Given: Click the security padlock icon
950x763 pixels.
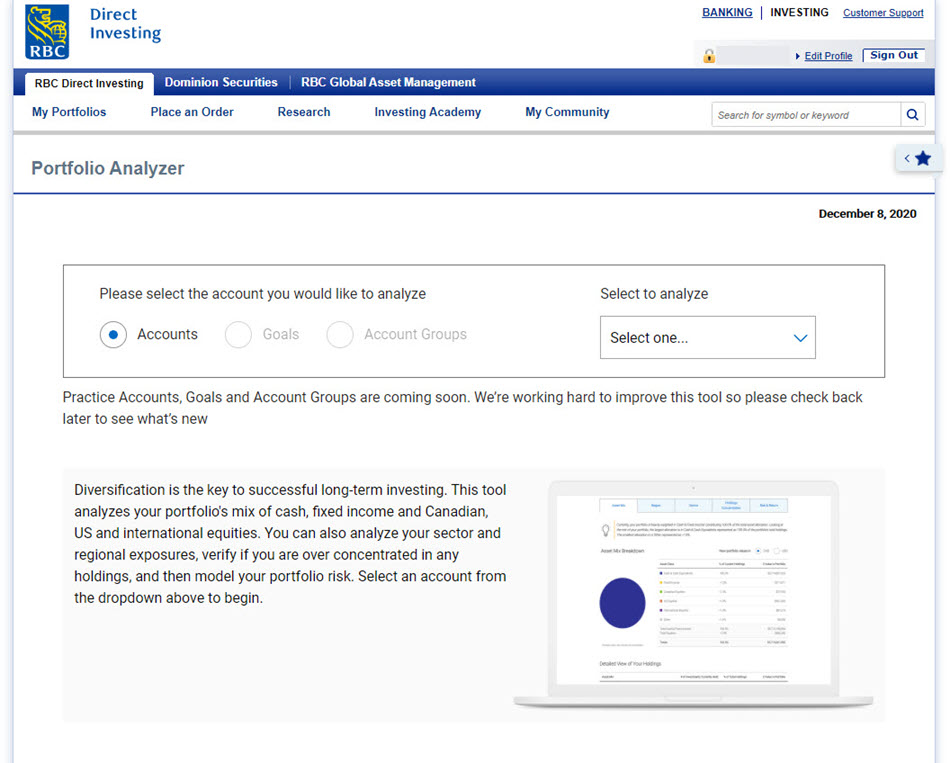Looking at the screenshot, I should (709, 56).
